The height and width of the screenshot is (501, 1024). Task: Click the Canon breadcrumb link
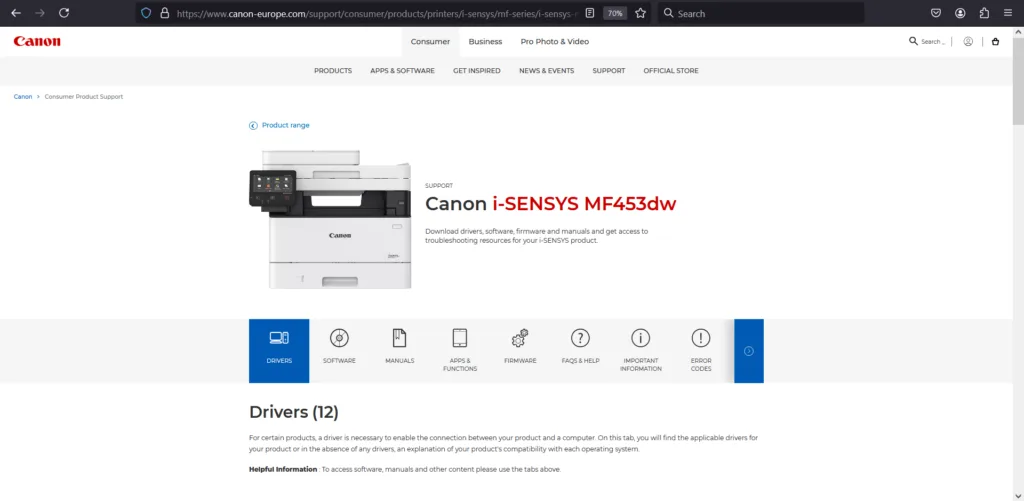tap(23, 97)
